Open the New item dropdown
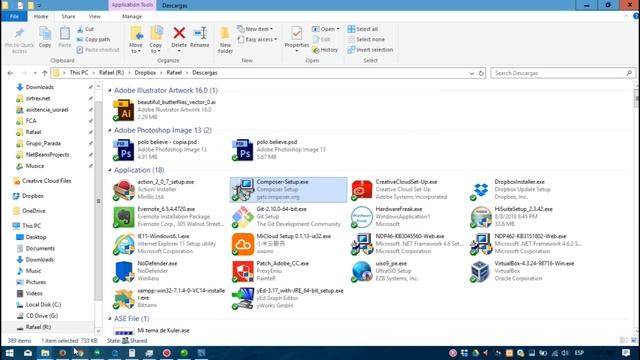640x360 pixels. [255, 29]
